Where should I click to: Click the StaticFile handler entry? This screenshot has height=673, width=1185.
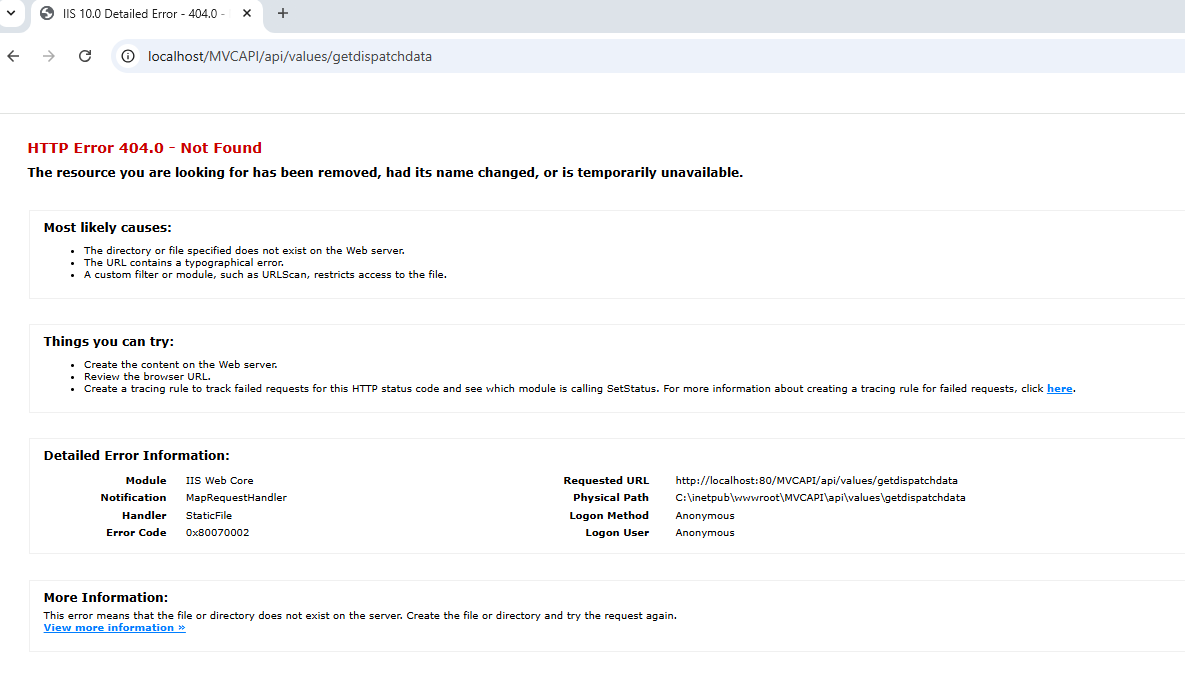209,515
